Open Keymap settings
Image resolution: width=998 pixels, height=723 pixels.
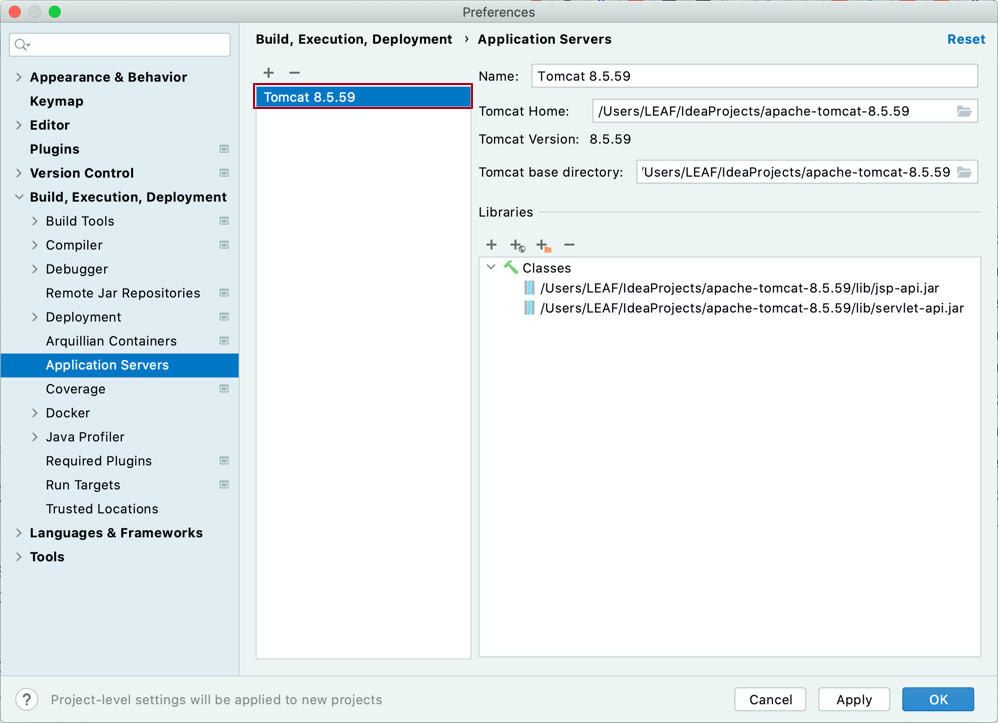[x=57, y=101]
